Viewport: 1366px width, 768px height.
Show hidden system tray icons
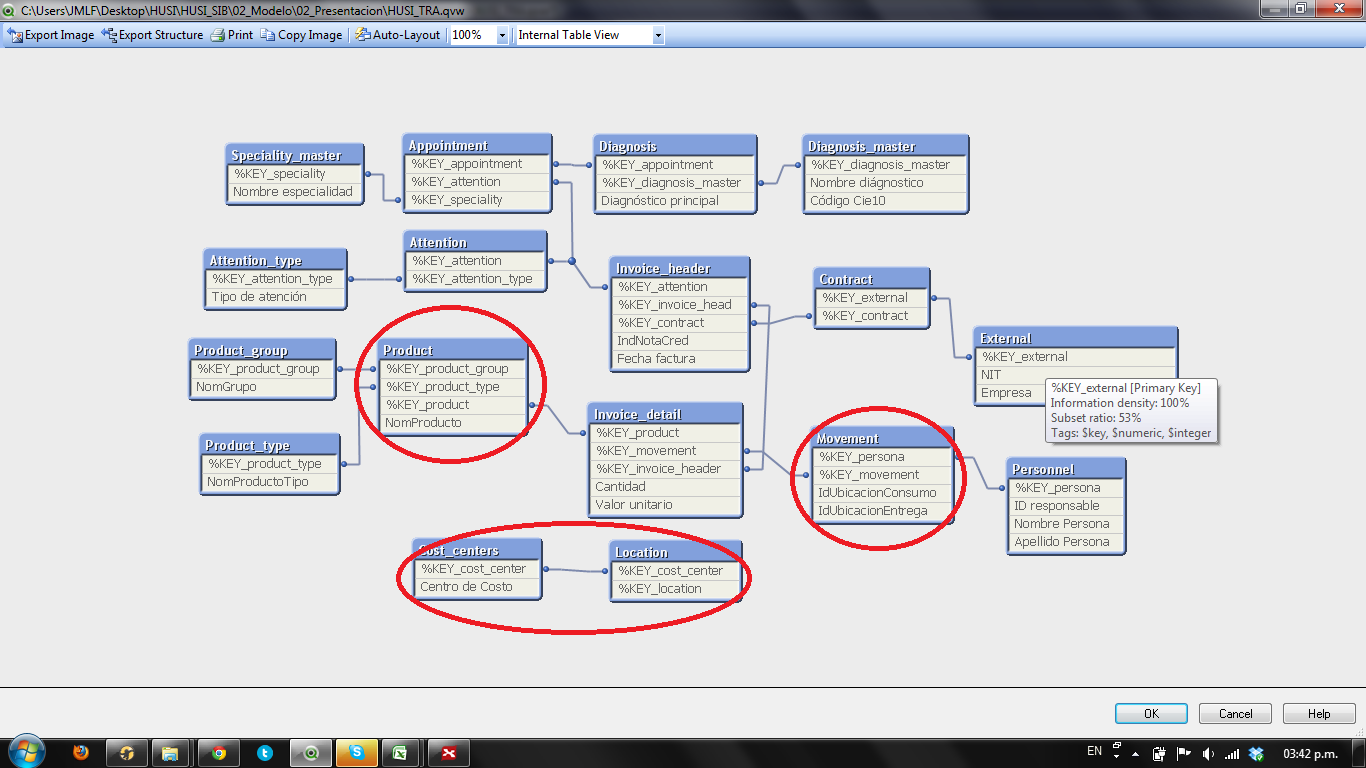pos(1116,752)
